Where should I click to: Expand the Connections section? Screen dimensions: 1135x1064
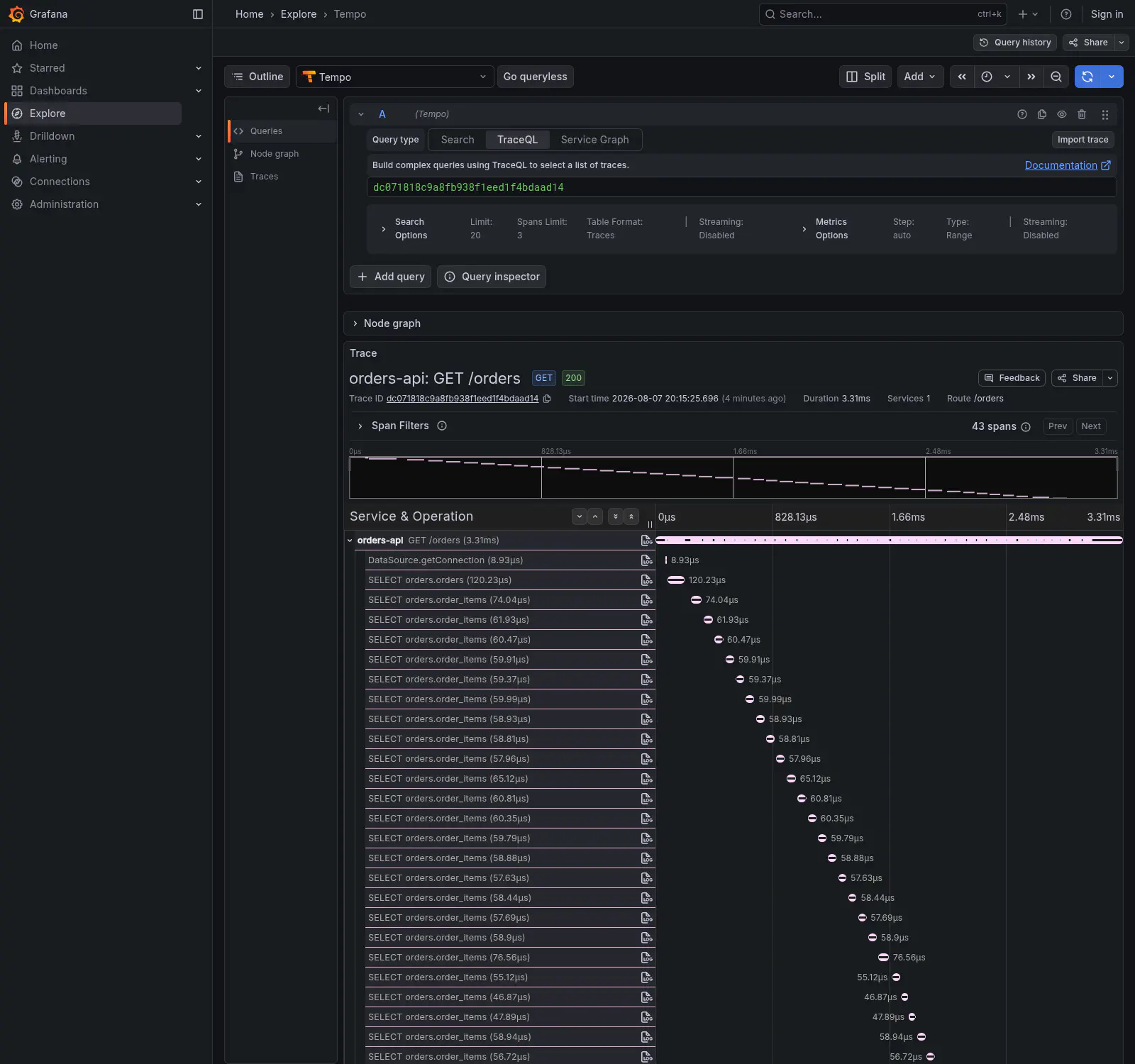tap(199, 182)
